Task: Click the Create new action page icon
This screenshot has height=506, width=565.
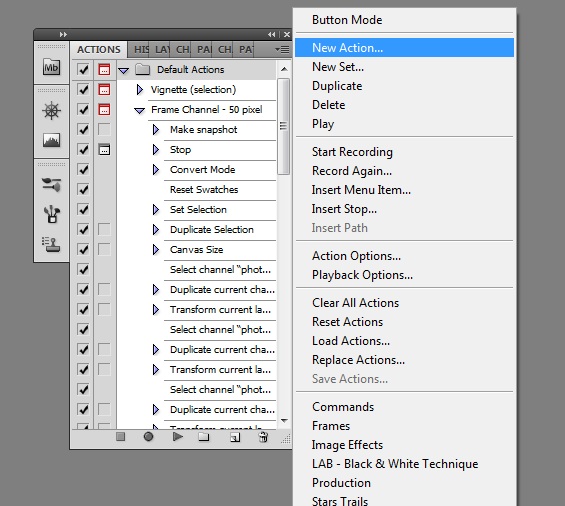Action: tap(235, 437)
